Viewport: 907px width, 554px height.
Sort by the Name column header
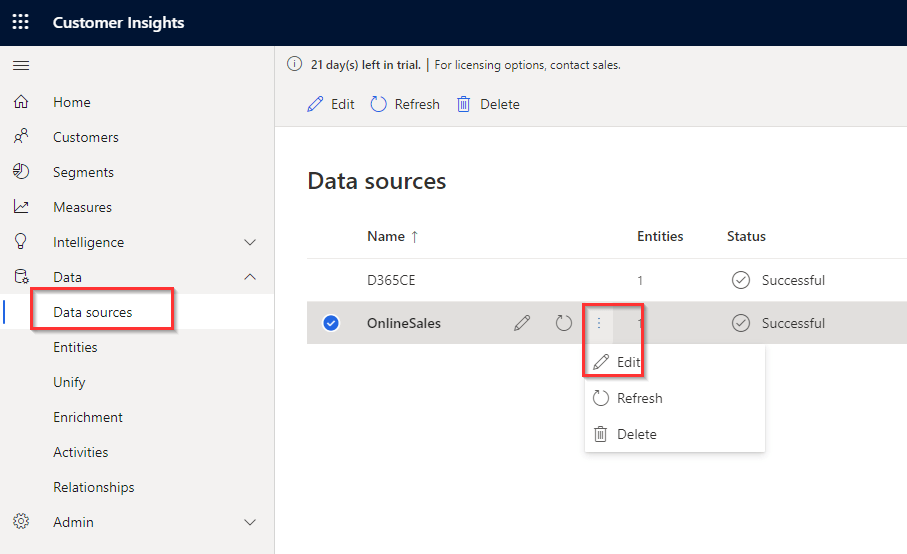point(385,236)
